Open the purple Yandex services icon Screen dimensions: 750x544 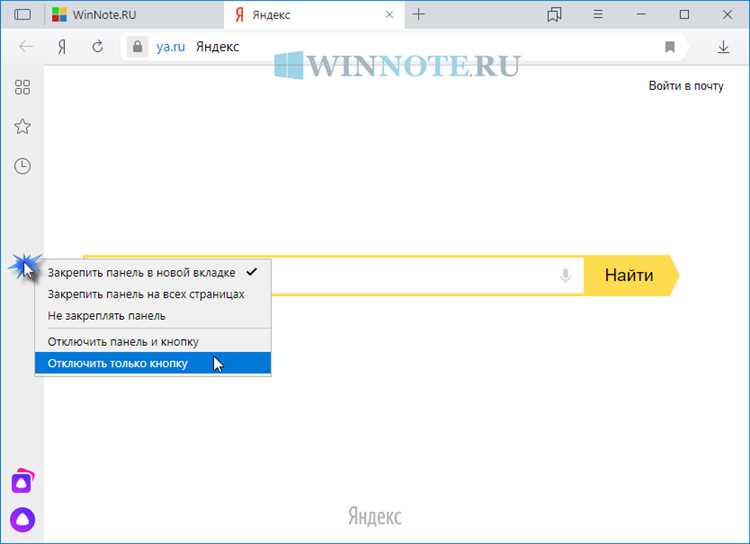22,482
